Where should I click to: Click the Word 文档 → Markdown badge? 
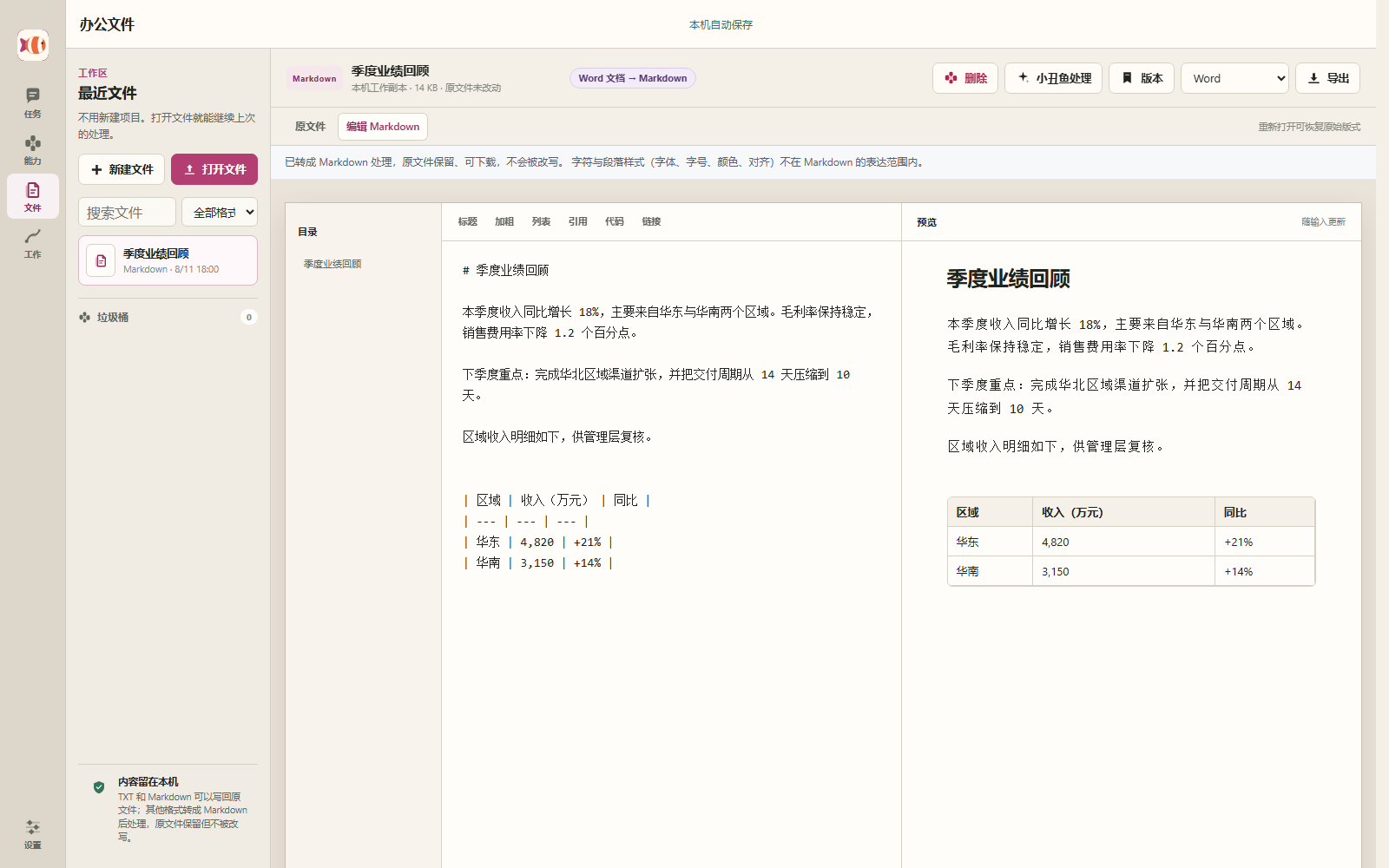point(633,78)
